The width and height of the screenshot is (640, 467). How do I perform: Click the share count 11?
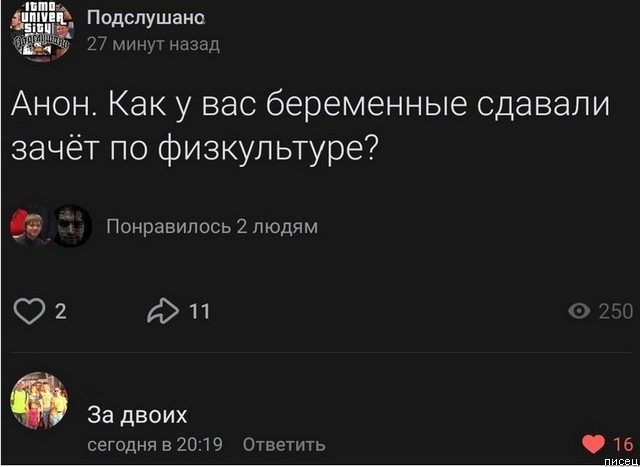tap(199, 312)
